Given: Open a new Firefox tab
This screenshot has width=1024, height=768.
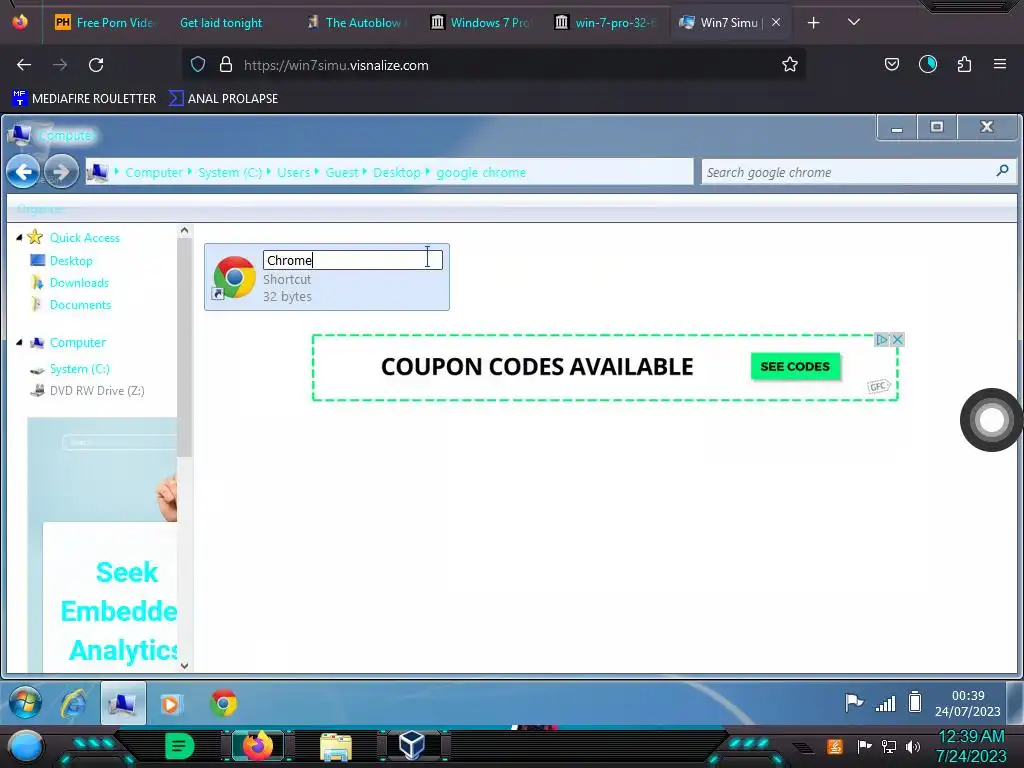Looking at the screenshot, I should (813, 23).
